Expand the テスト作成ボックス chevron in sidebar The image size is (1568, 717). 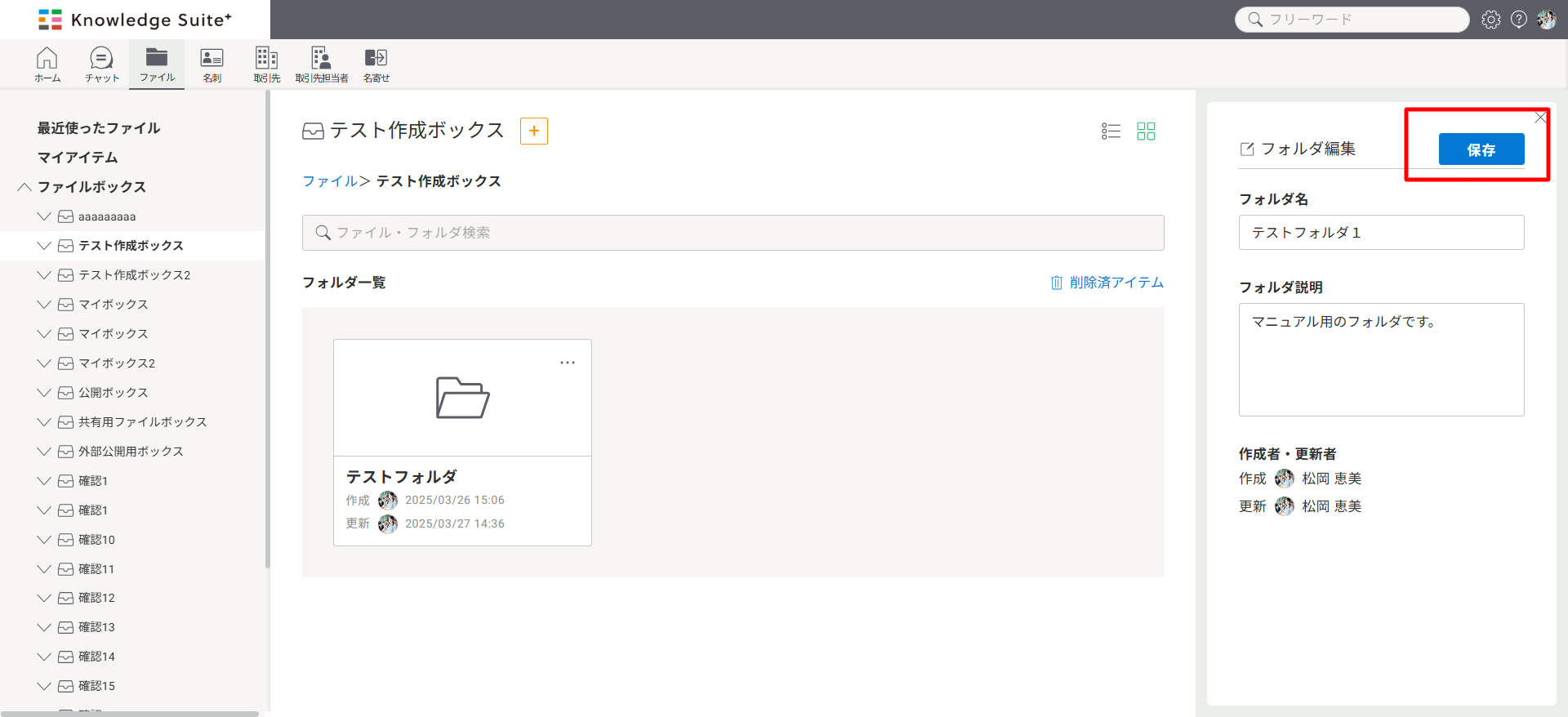click(44, 246)
